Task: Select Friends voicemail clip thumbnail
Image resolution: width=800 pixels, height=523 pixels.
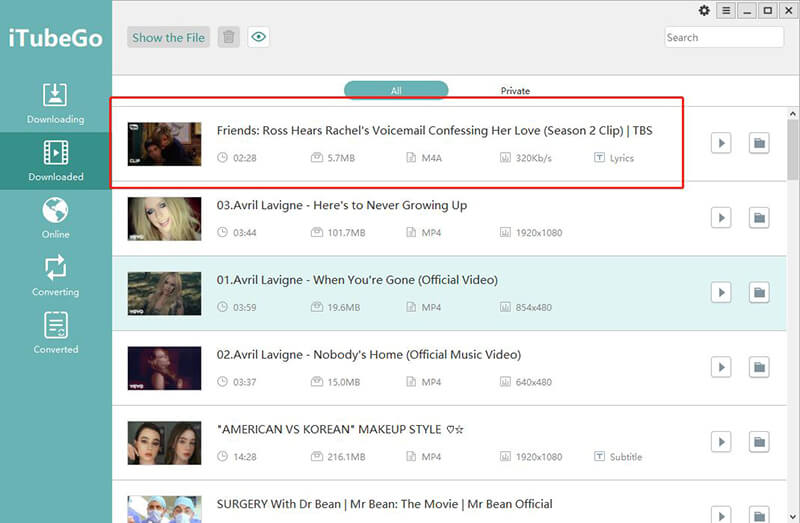Action: coord(164,144)
